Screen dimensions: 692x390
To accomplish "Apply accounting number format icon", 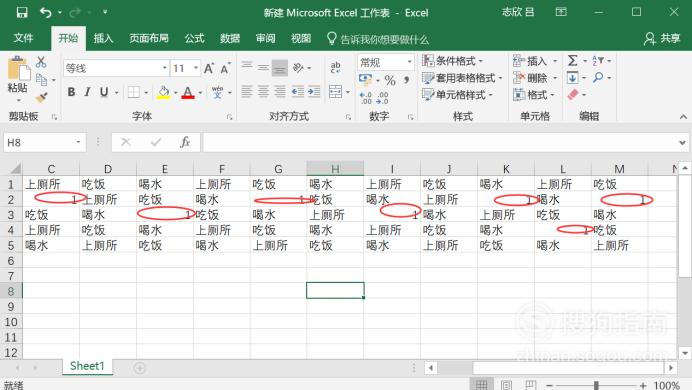I will coord(365,80).
